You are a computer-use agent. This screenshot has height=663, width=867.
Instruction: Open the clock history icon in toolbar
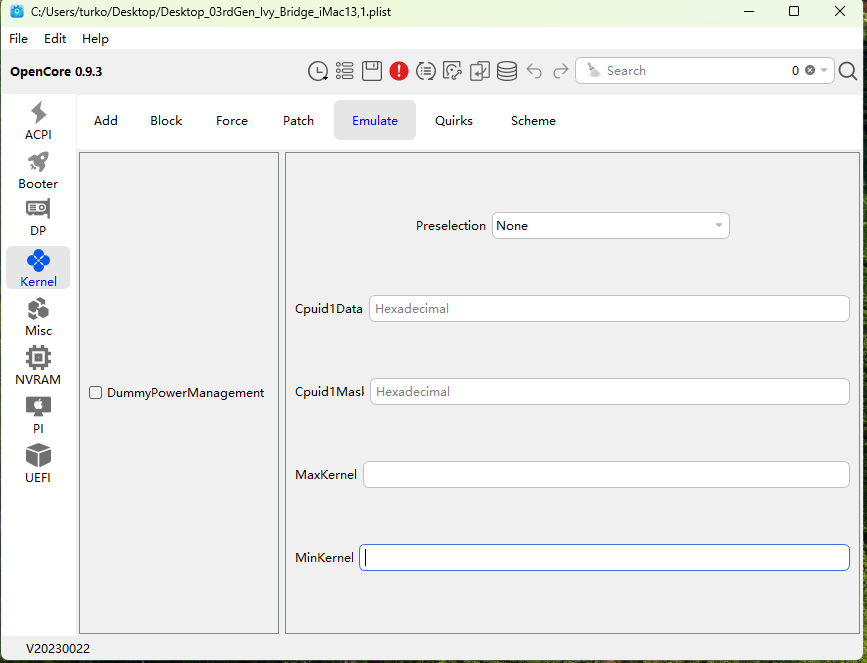317,71
